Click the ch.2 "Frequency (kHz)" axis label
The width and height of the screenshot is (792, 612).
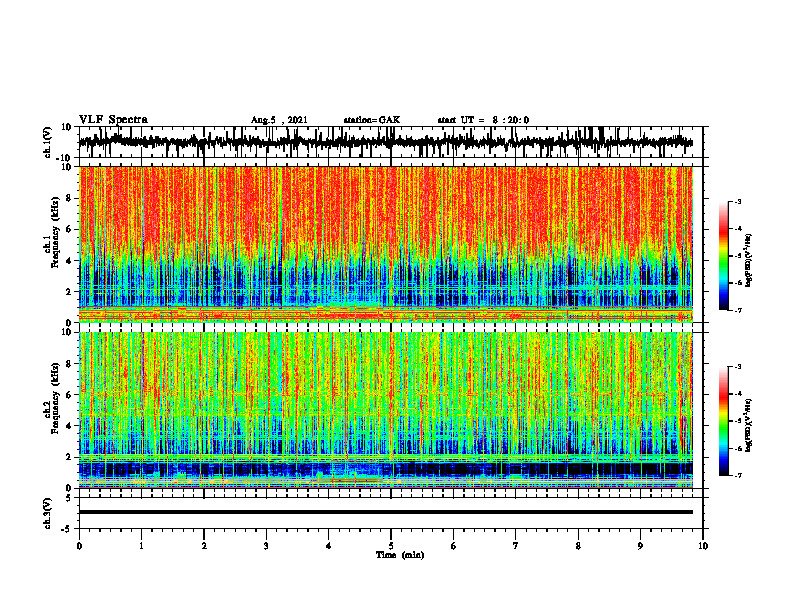[56, 398]
